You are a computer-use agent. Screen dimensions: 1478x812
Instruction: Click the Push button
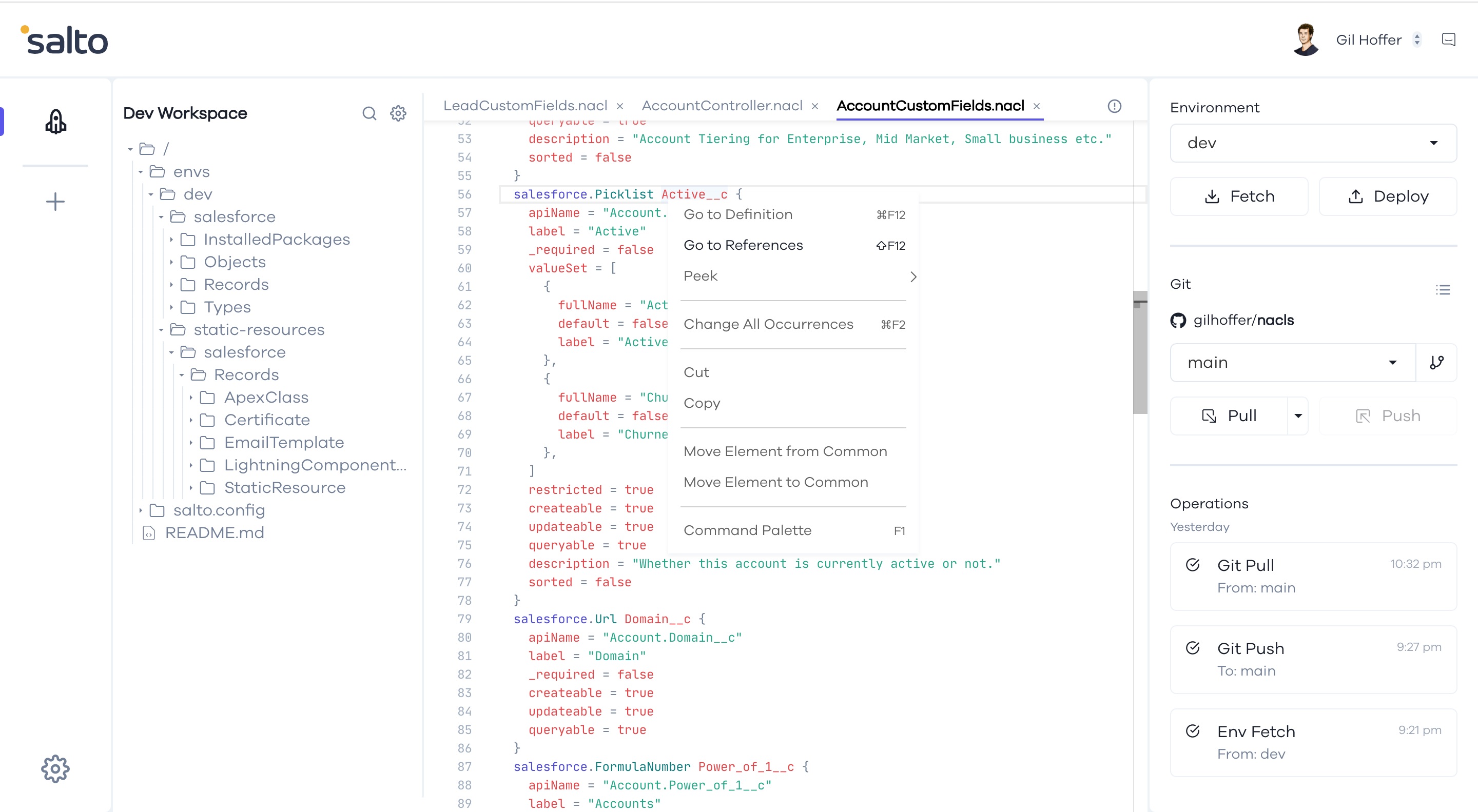click(1387, 416)
